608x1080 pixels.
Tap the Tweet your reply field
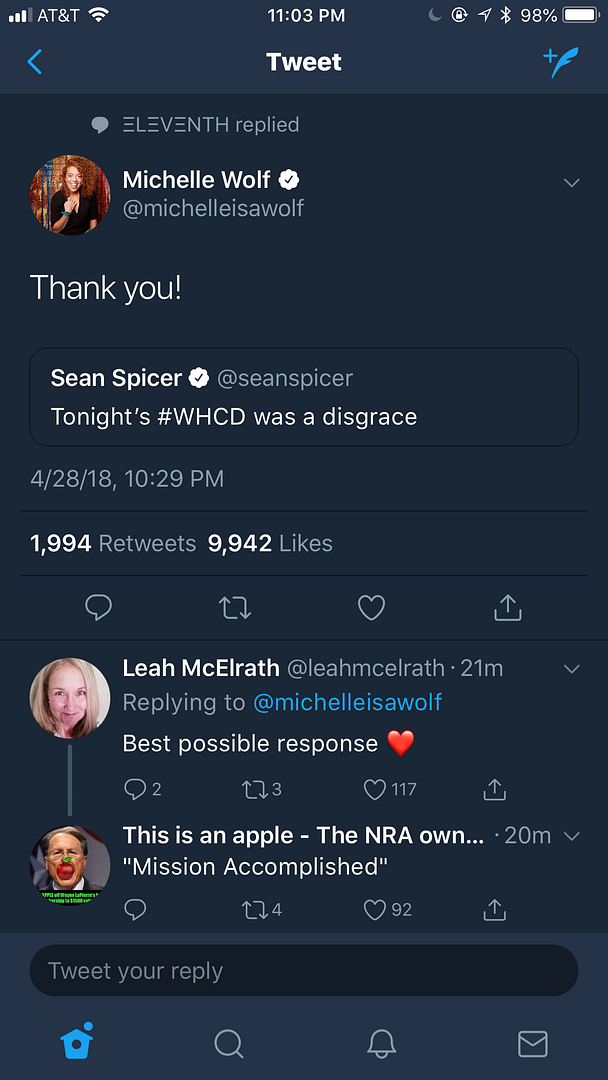click(304, 971)
